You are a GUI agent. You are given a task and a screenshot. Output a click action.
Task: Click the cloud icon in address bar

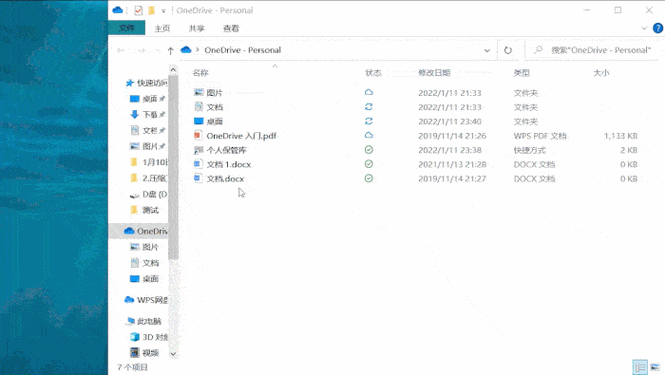point(186,50)
